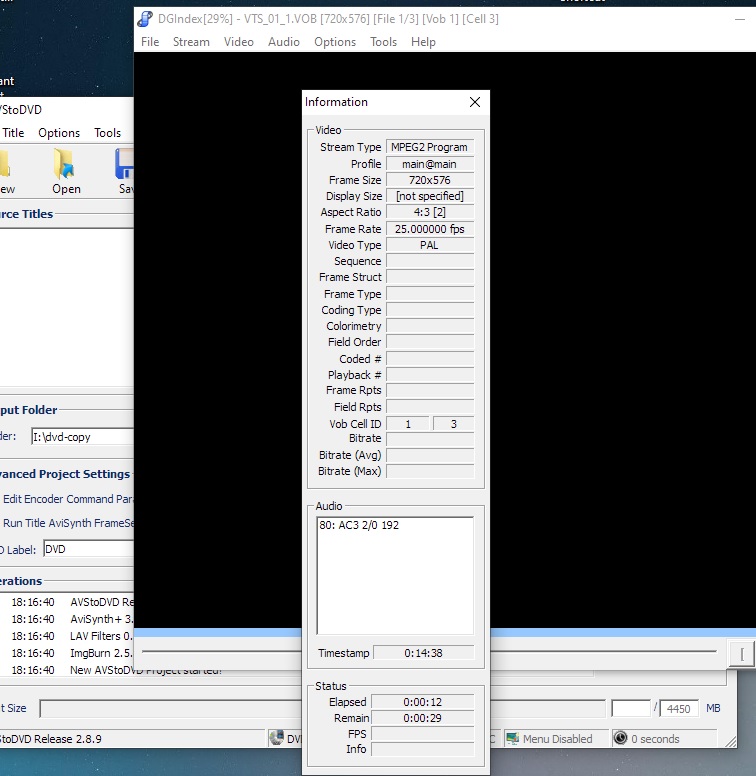Click the Frame Rate value 25.000000 fps
The width and height of the screenshot is (756, 776).
[x=429, y=229]
